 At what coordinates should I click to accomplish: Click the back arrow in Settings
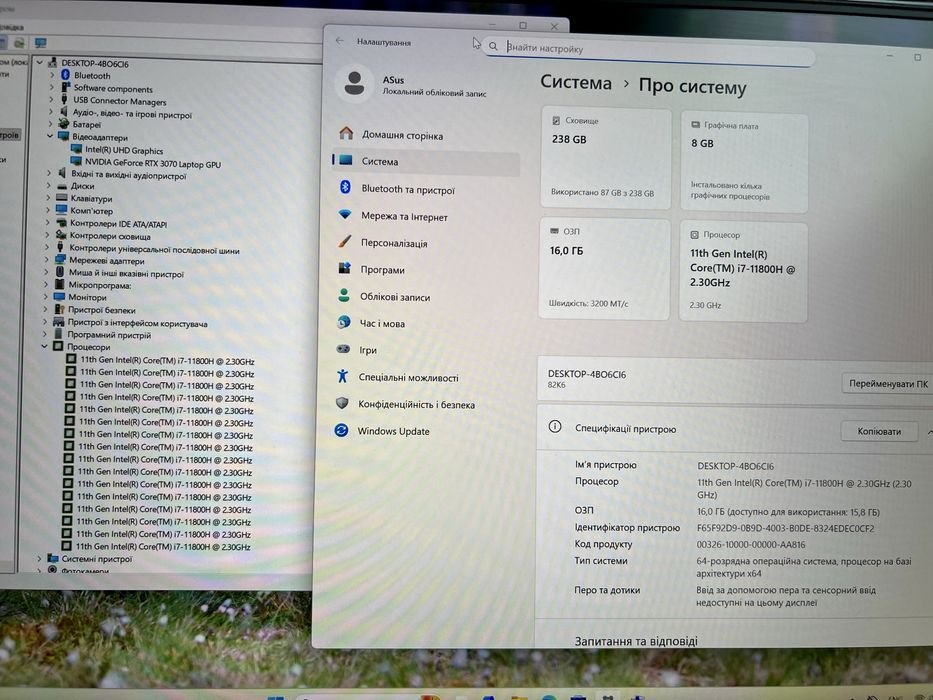coord(339,40)
